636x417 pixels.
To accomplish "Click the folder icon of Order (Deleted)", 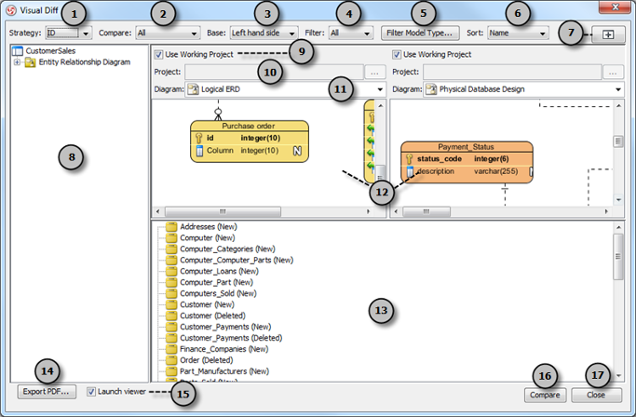I will click(x=172, y=360).
